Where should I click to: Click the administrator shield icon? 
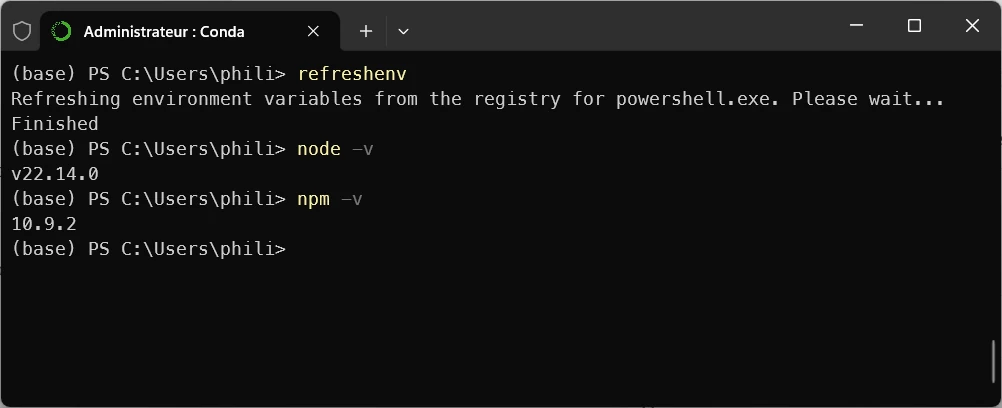22,31
